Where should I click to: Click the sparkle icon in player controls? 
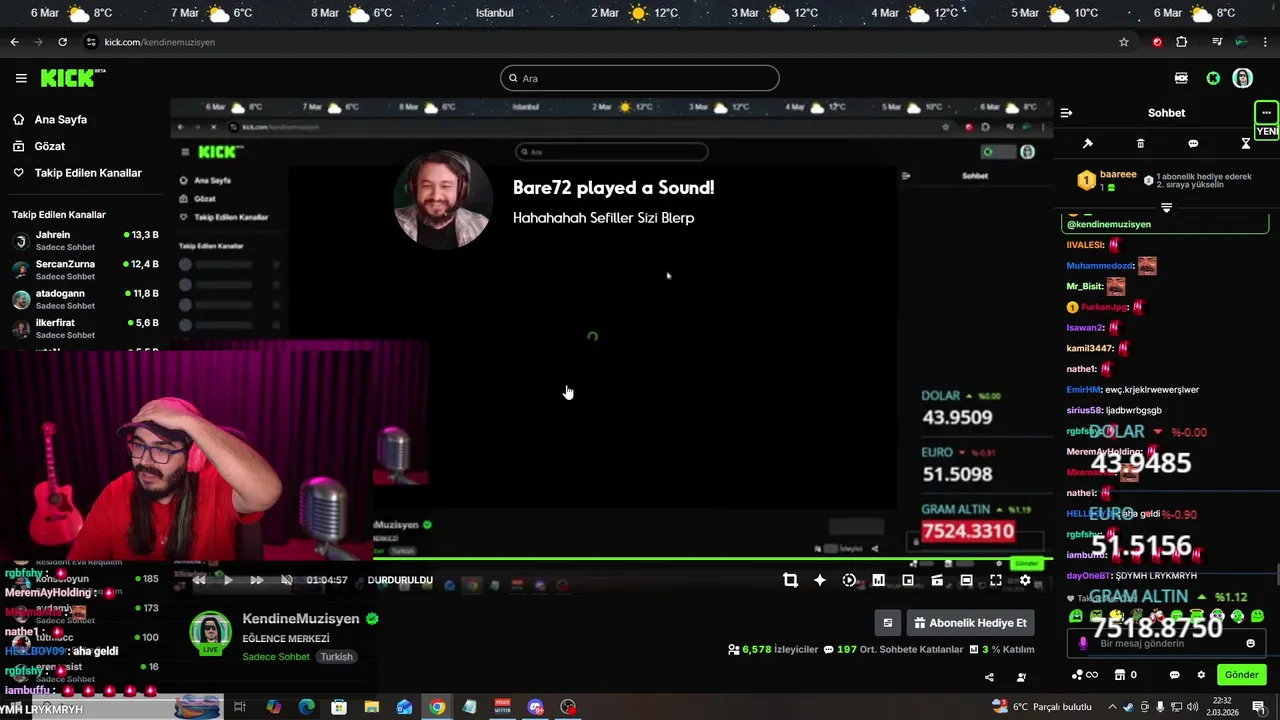coord(820,580)
